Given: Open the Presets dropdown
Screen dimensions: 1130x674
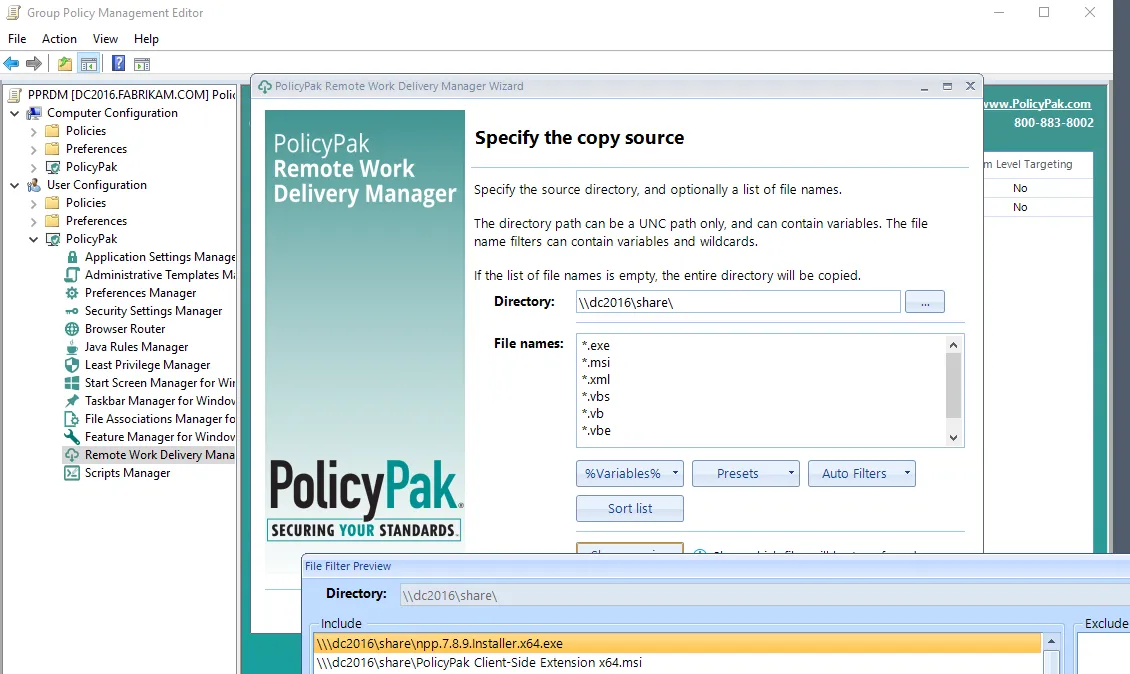Looking at the screenshot, I should pos(746,474).
